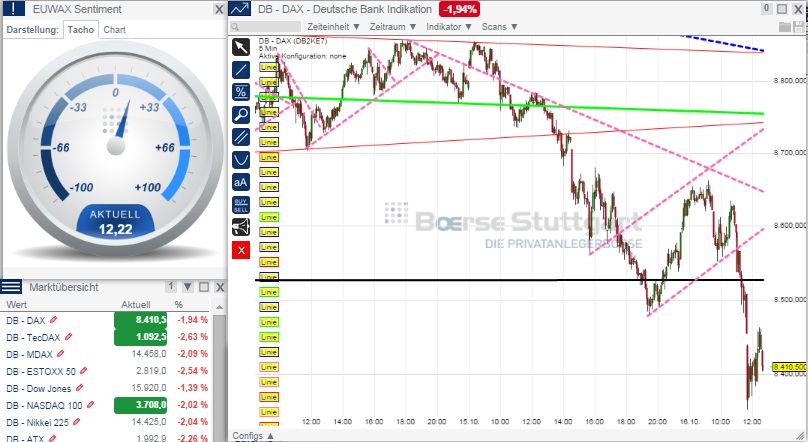
Task: Select the aA text annotation tool
Action: click(x=241, y=182)
